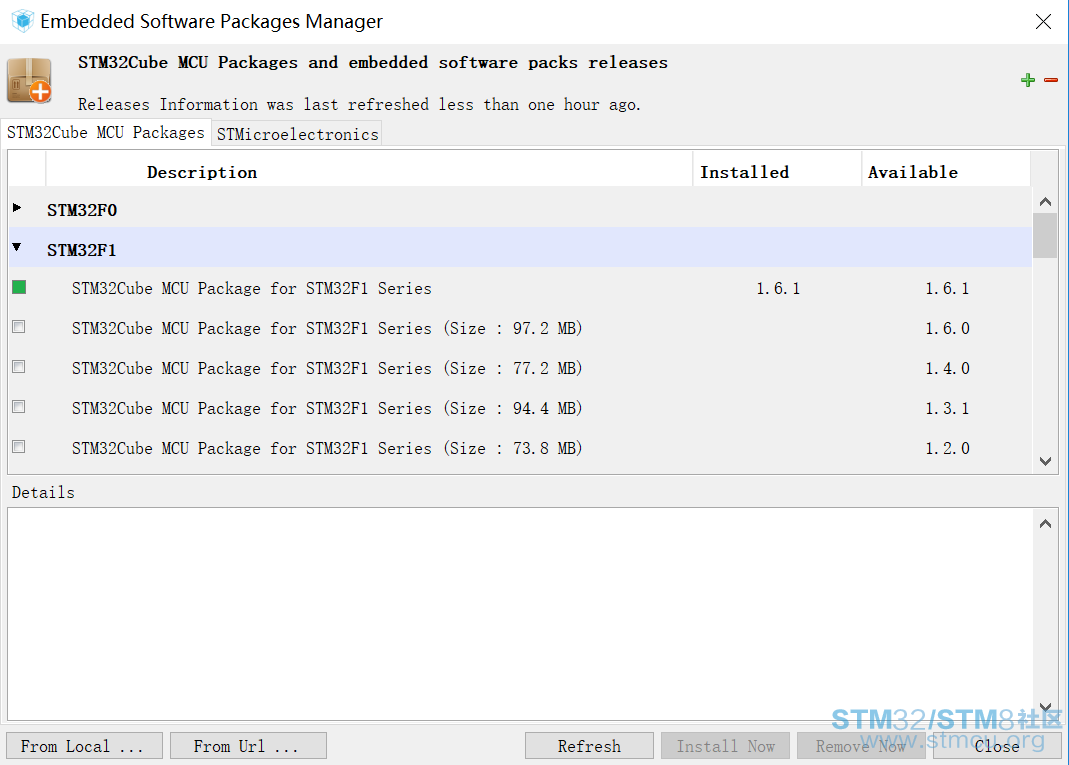Click the package box icon with plus
The image size is (1069, 765).
[29, 80]
